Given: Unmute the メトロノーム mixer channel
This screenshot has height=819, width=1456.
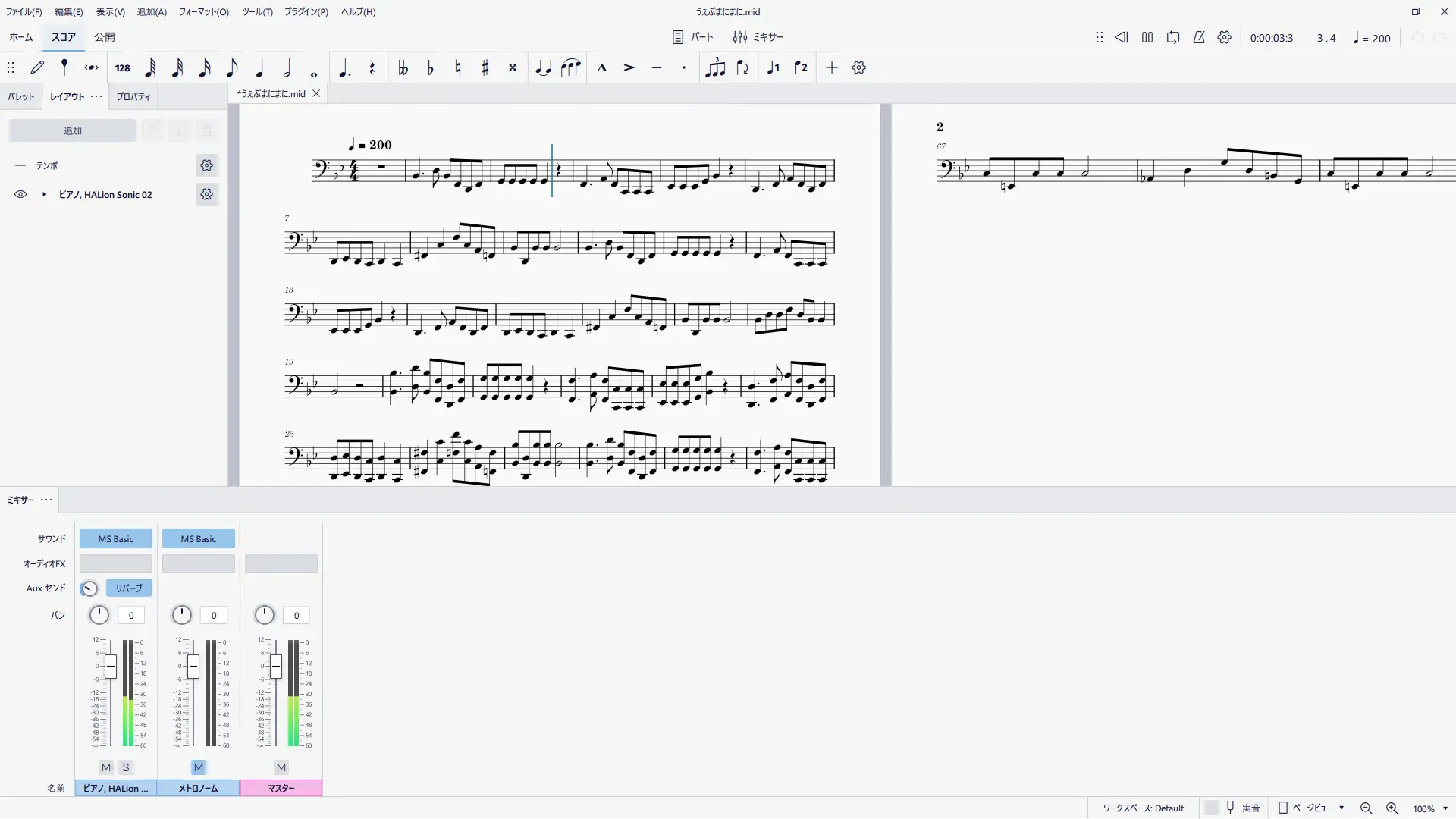Looking at the screenshot, I should [x=199, y=767].
